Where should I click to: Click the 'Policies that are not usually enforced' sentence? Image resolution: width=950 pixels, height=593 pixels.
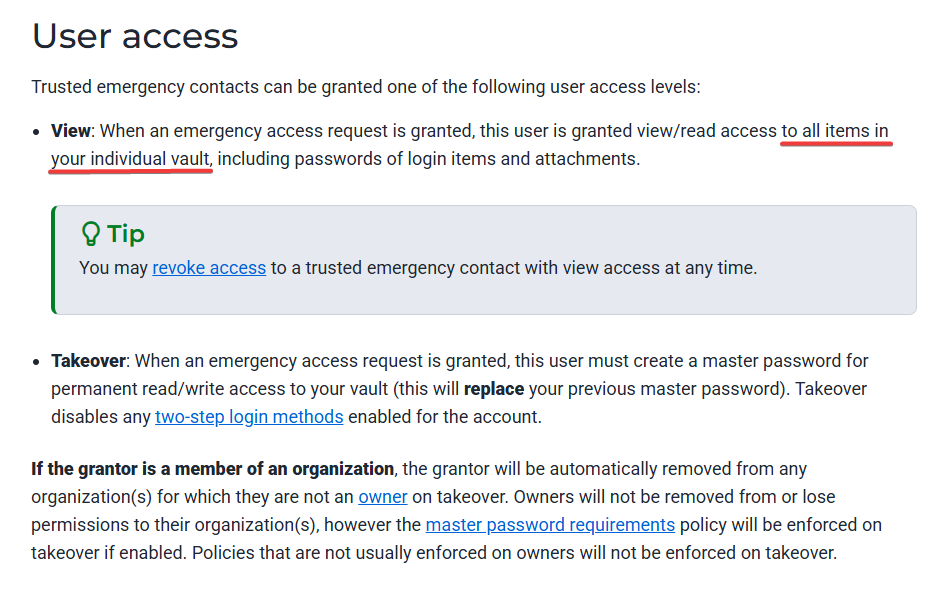(514, 552)
